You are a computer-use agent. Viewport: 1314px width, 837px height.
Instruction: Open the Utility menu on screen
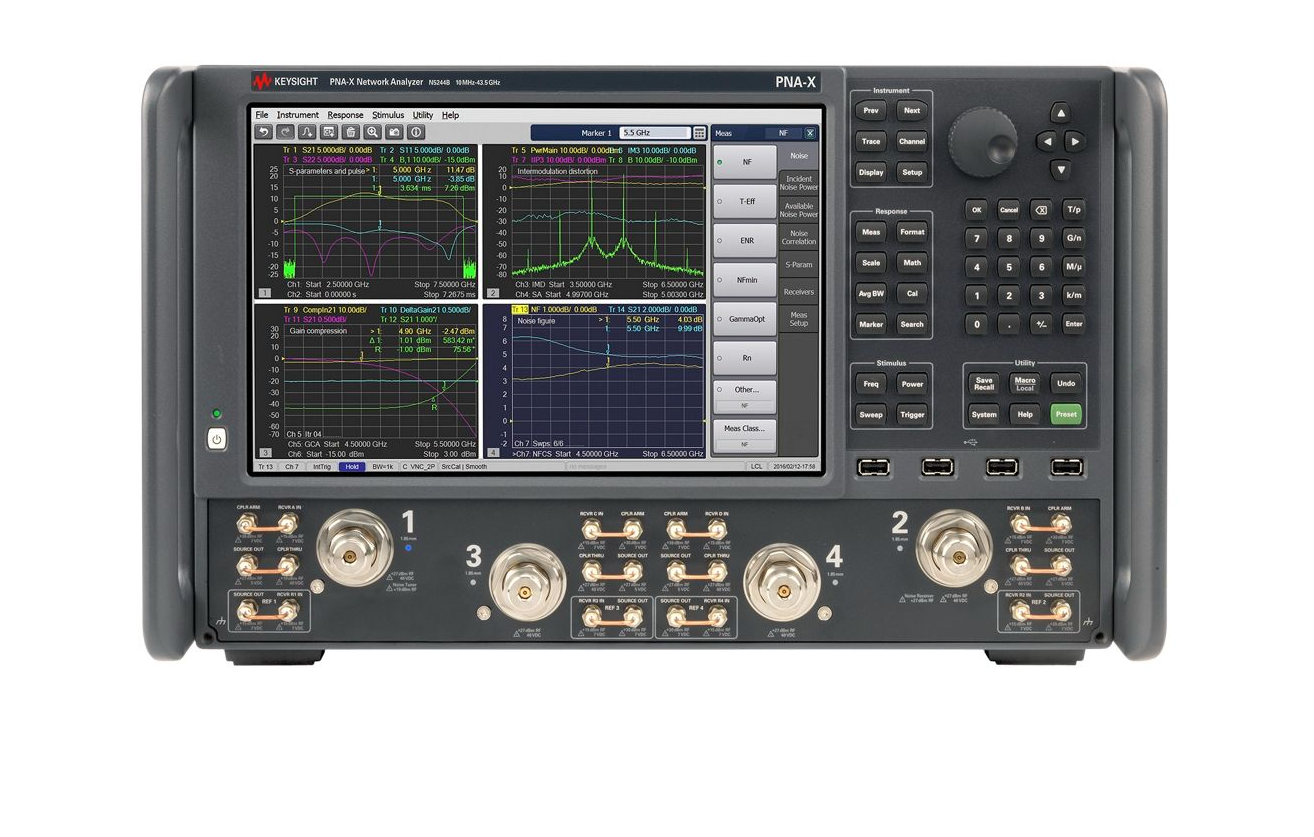click(x=423, y=115)
